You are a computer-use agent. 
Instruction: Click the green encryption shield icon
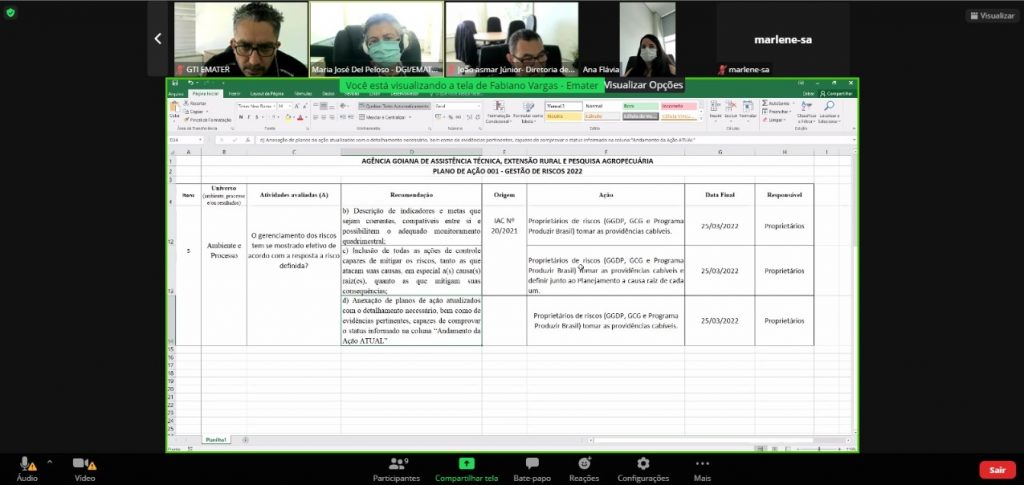(11, 12)
